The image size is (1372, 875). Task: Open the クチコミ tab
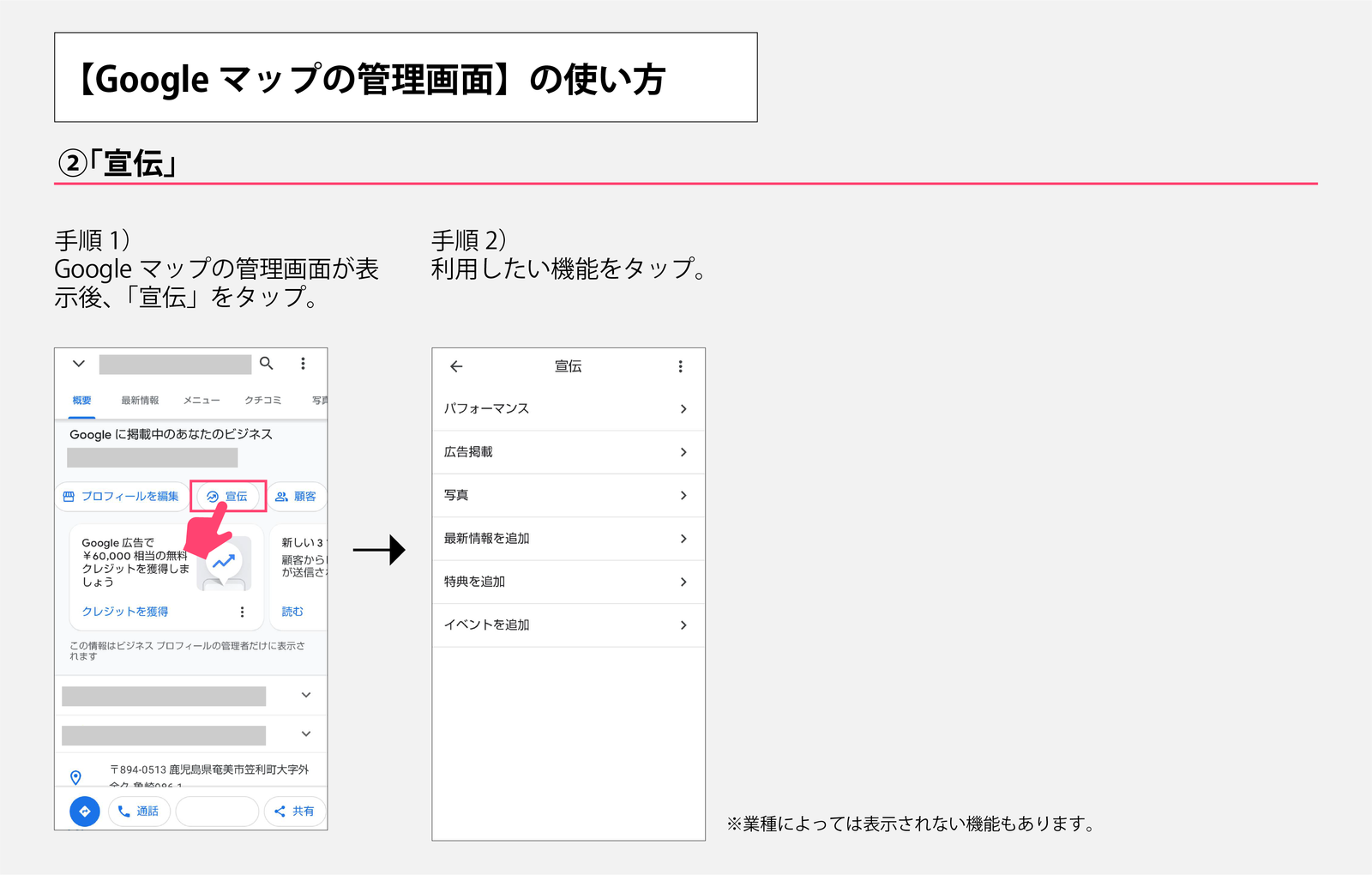point(262,401)
